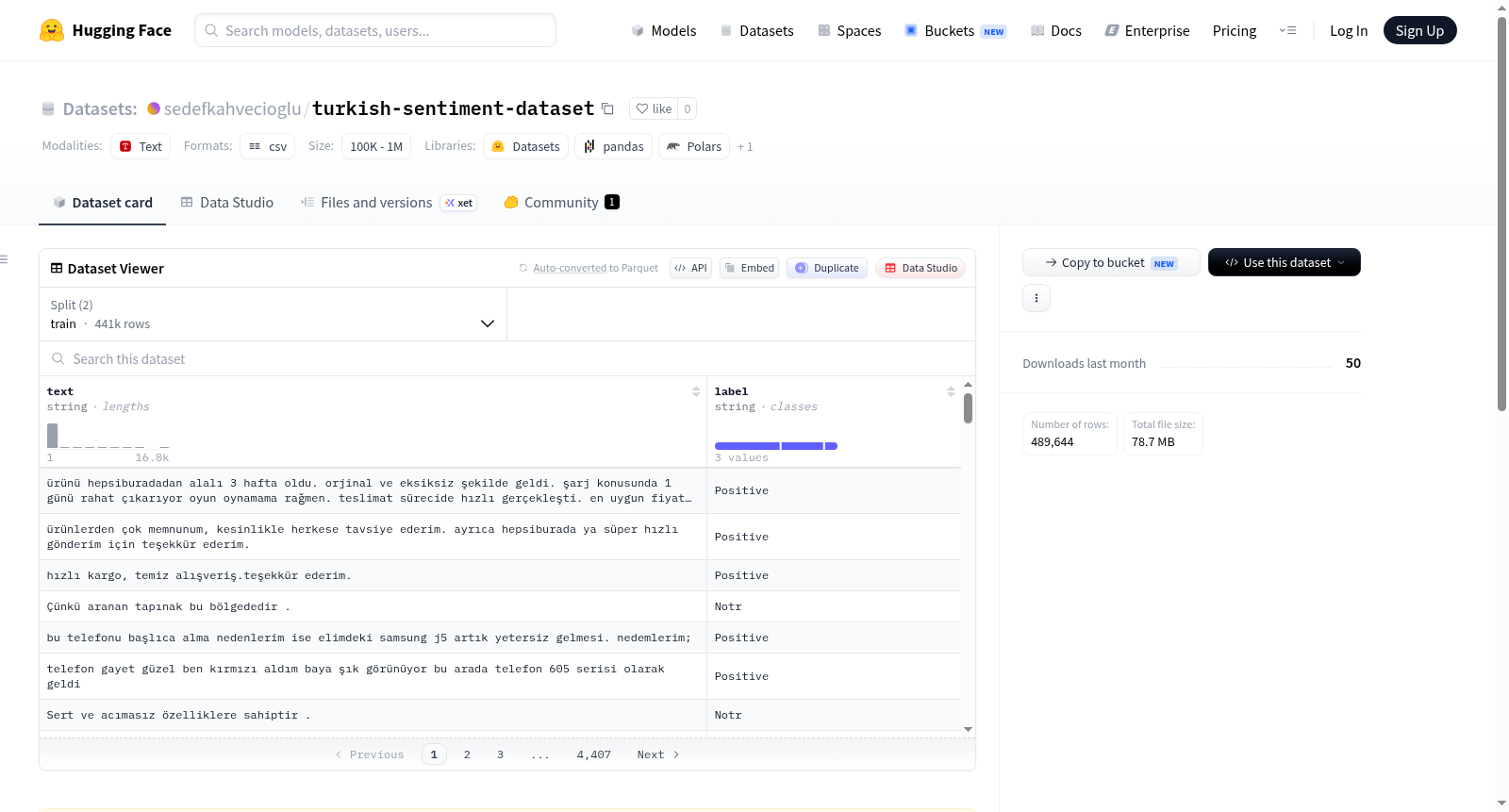Open Enterprise in the top navigation

(1147, 31)
